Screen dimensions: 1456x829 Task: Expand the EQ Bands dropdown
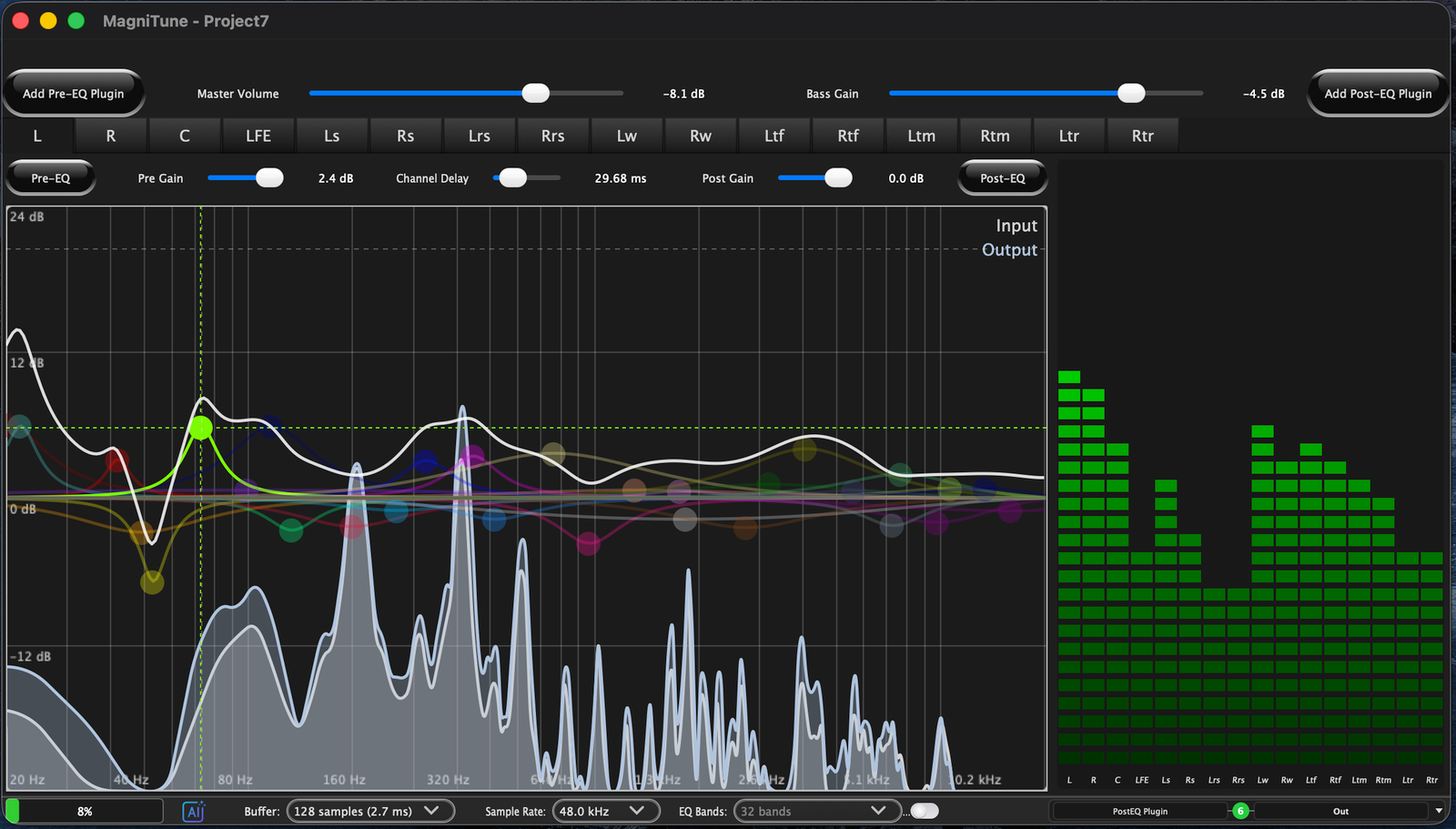click(x=815, y=810)
